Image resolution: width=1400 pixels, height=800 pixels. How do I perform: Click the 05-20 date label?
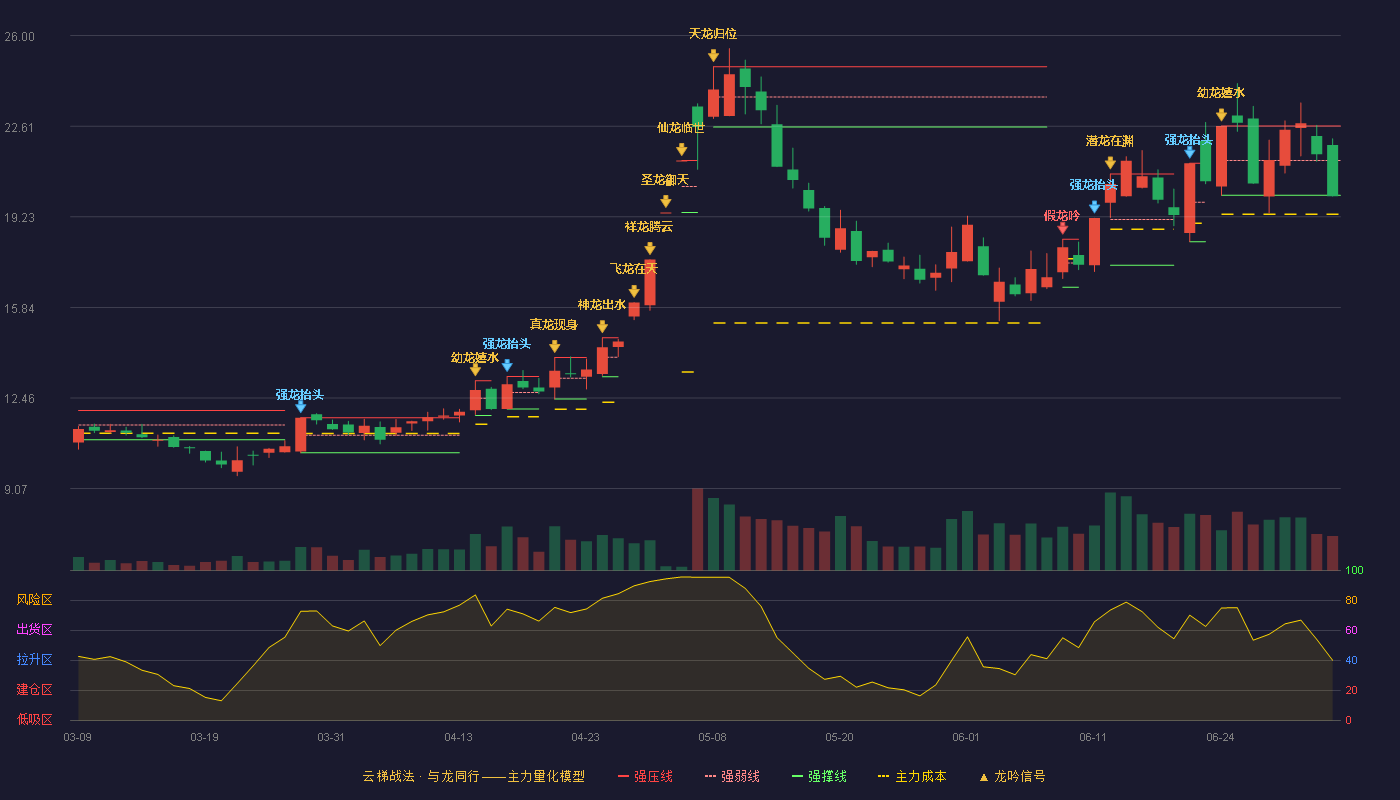839,737
